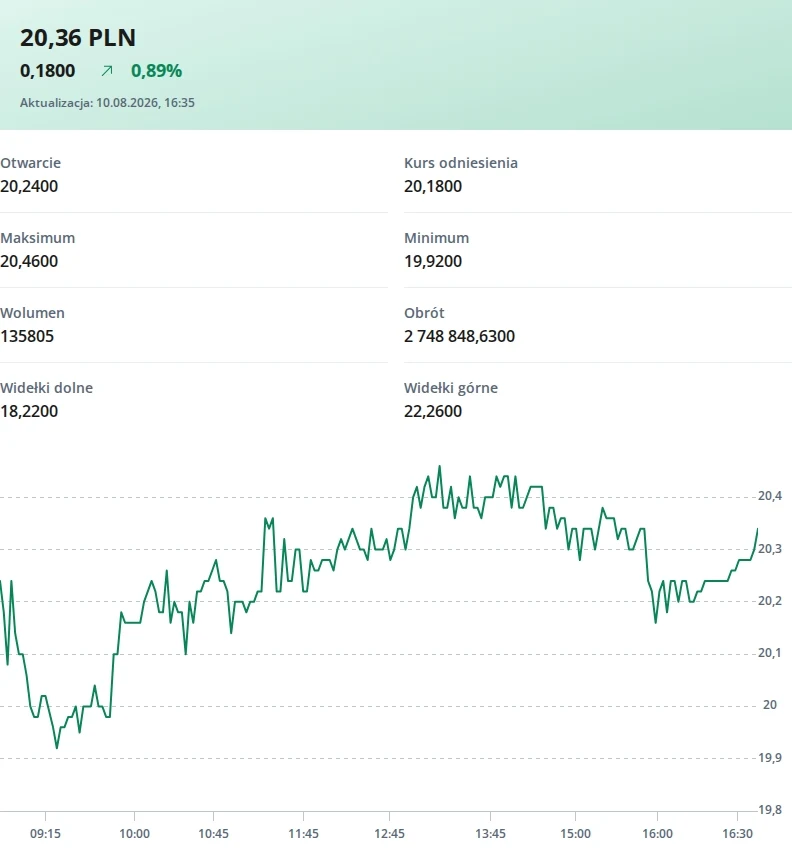Click the Obrót value 2 748 848,6300
This screenshot has width=792, height=865.
click(x=459, y=337)
